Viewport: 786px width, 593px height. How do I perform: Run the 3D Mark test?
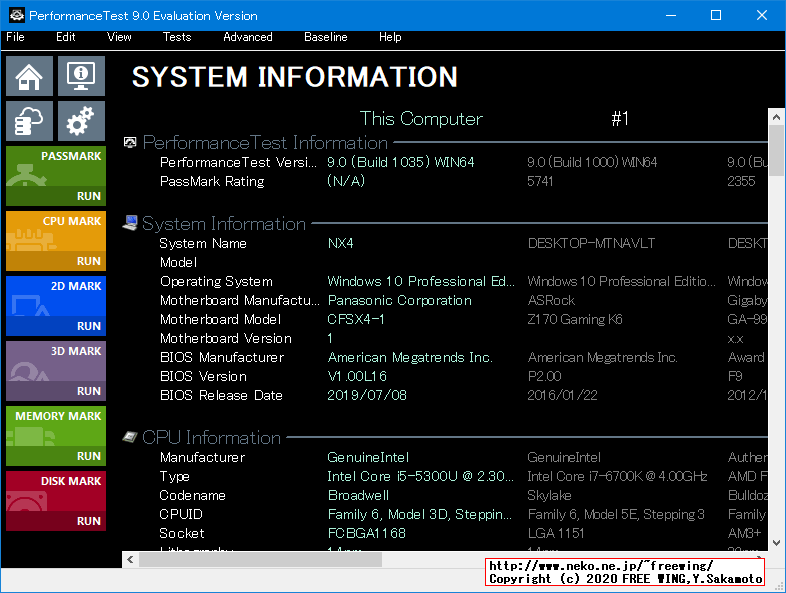pos(89,391)
